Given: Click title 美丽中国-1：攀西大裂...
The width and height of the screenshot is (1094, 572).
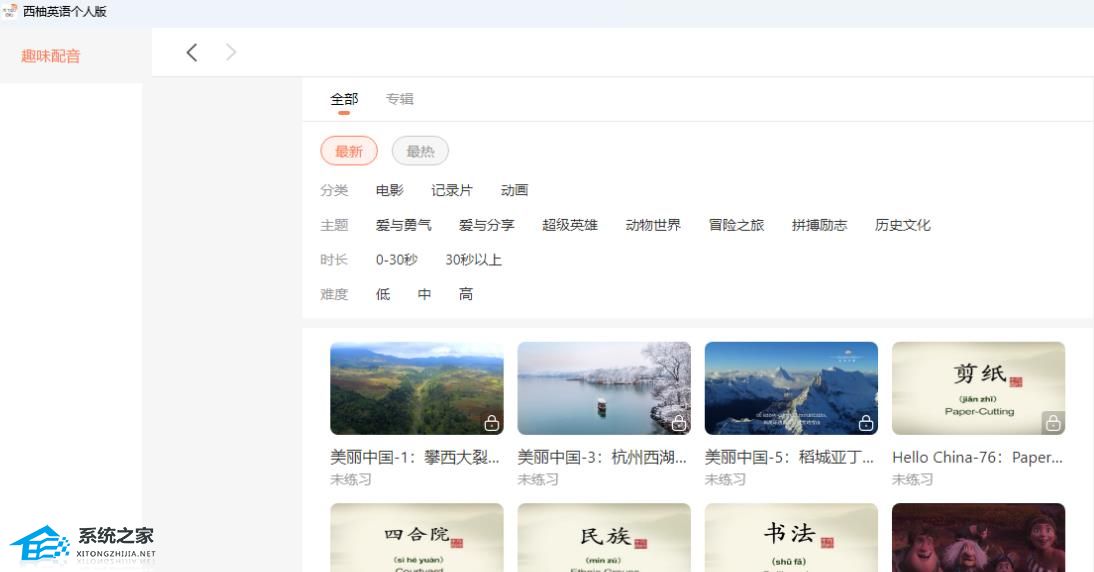Looking at the screenshot, I should [x=415, y=458].
